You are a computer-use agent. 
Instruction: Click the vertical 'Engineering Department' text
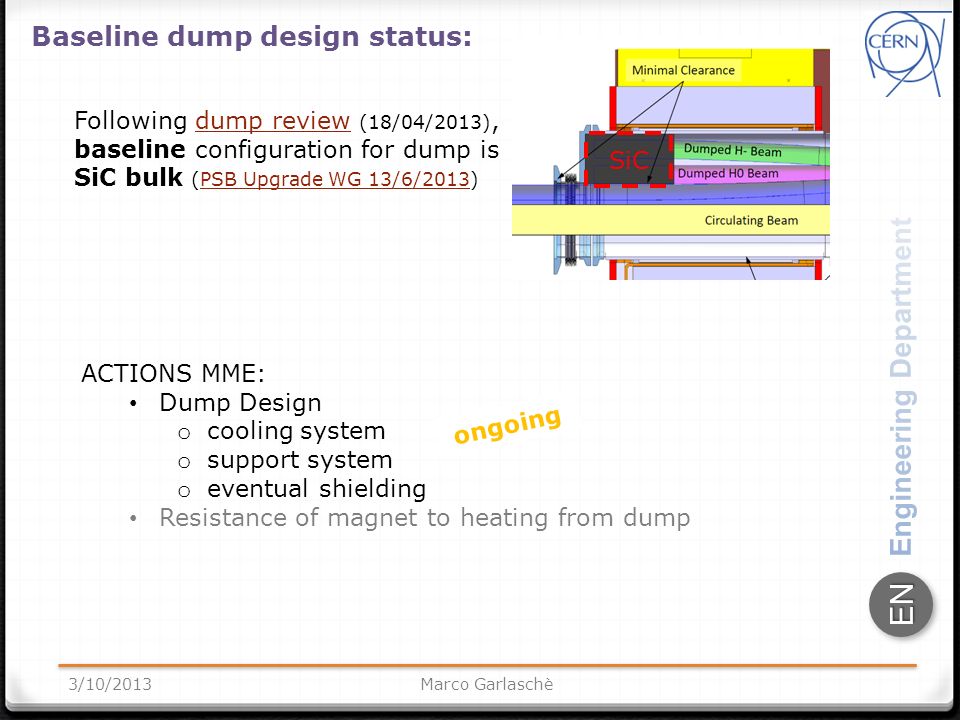(901, 386)
